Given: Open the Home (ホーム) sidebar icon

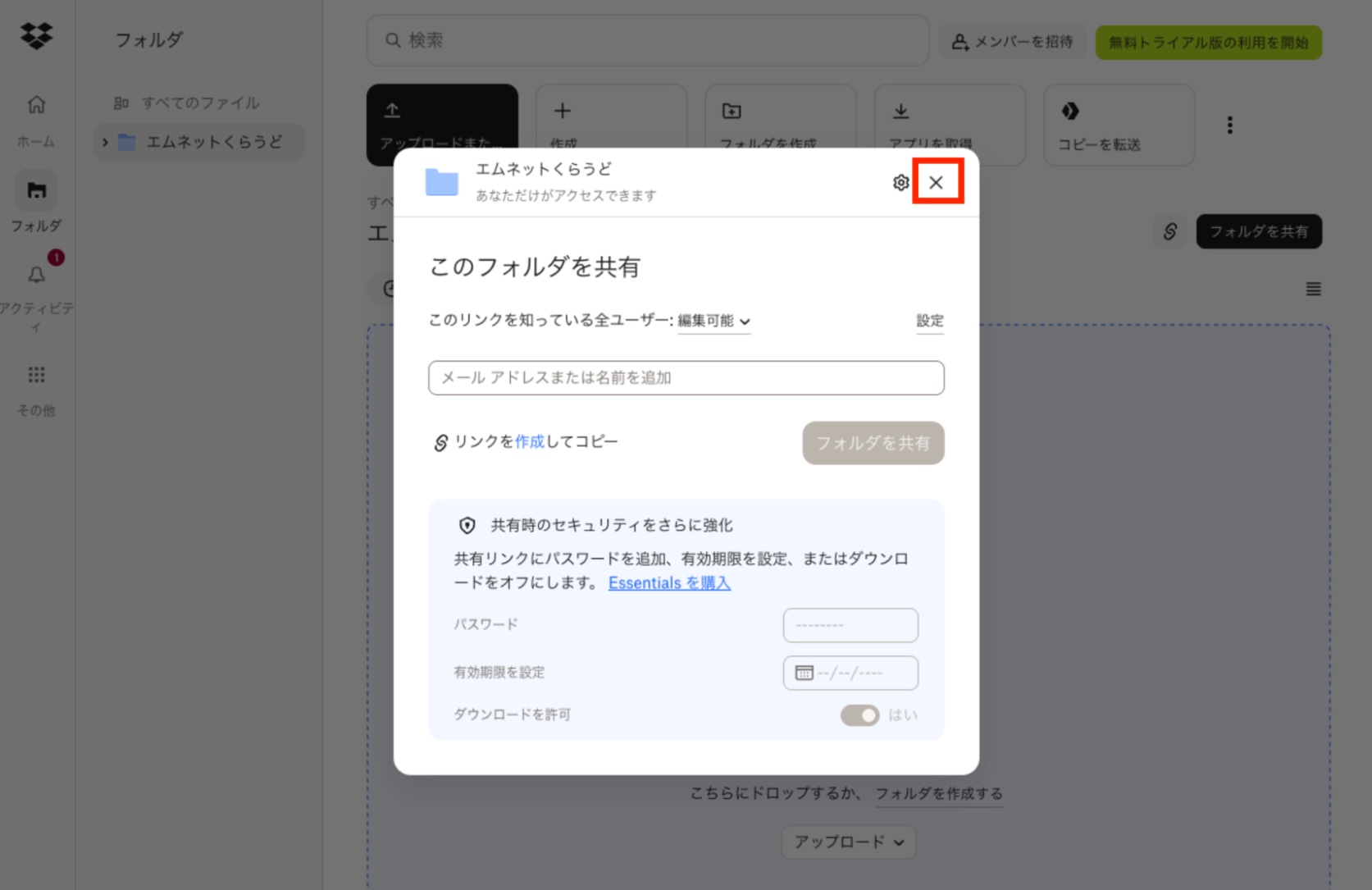Looking at the screenshot, I should (x=36, y=105).
